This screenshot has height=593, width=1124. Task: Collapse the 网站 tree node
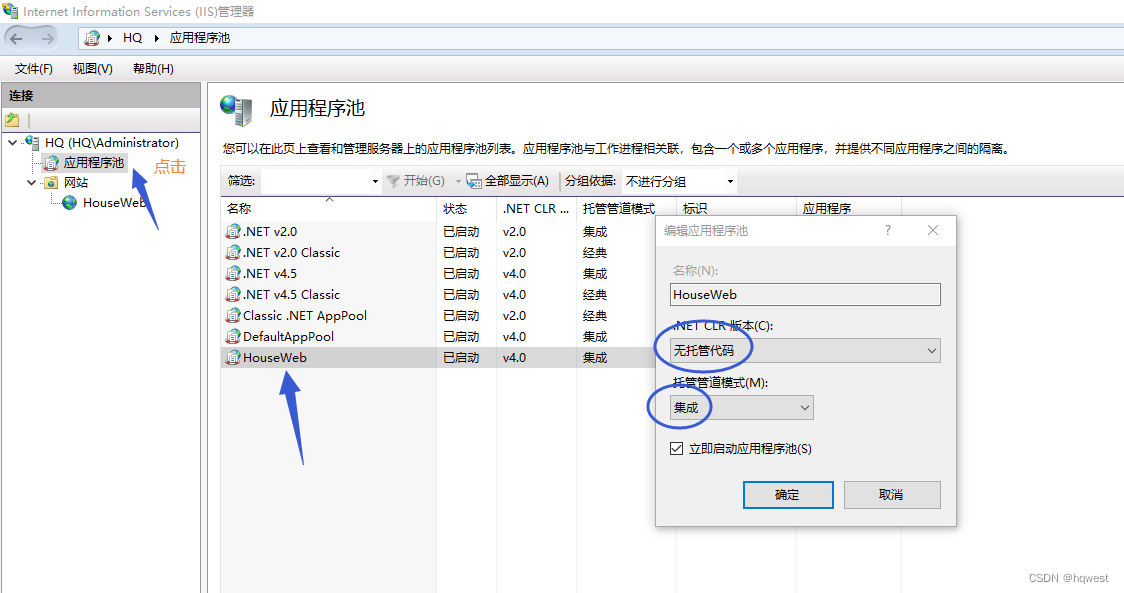pos(32,183)
